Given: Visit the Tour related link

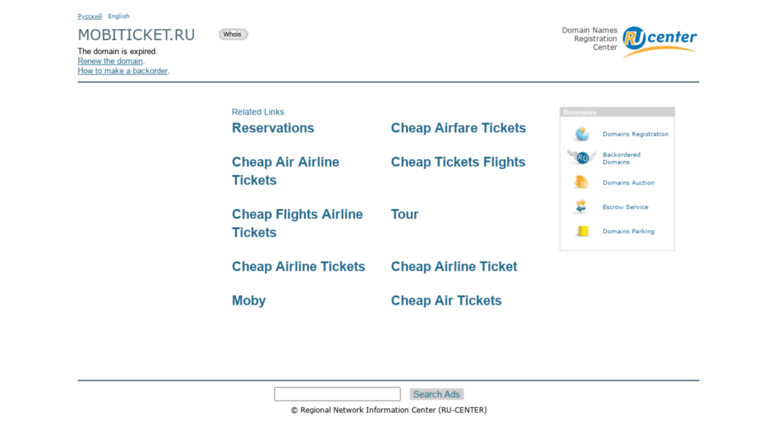Looking at the screenshot, I should (x=404, y=214).
